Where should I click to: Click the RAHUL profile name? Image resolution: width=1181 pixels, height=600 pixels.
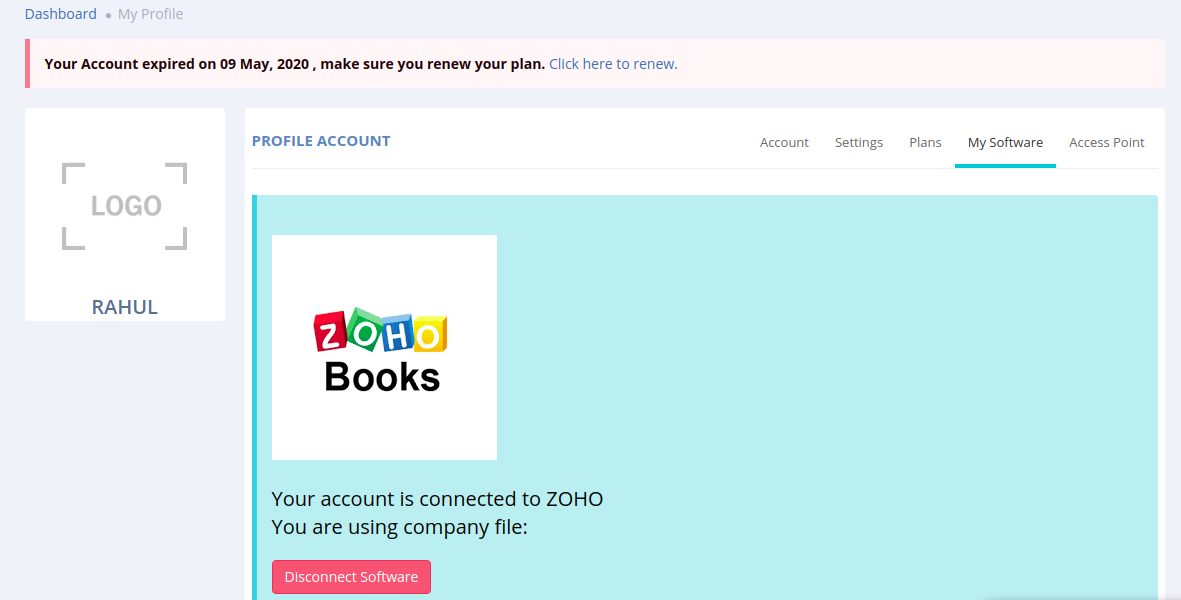124,307
